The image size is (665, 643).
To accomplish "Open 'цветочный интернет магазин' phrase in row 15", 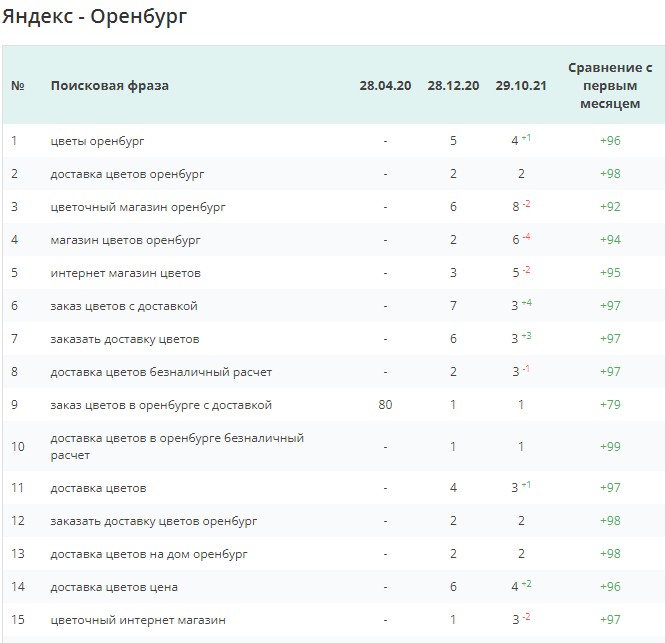I will click(138, 620).
